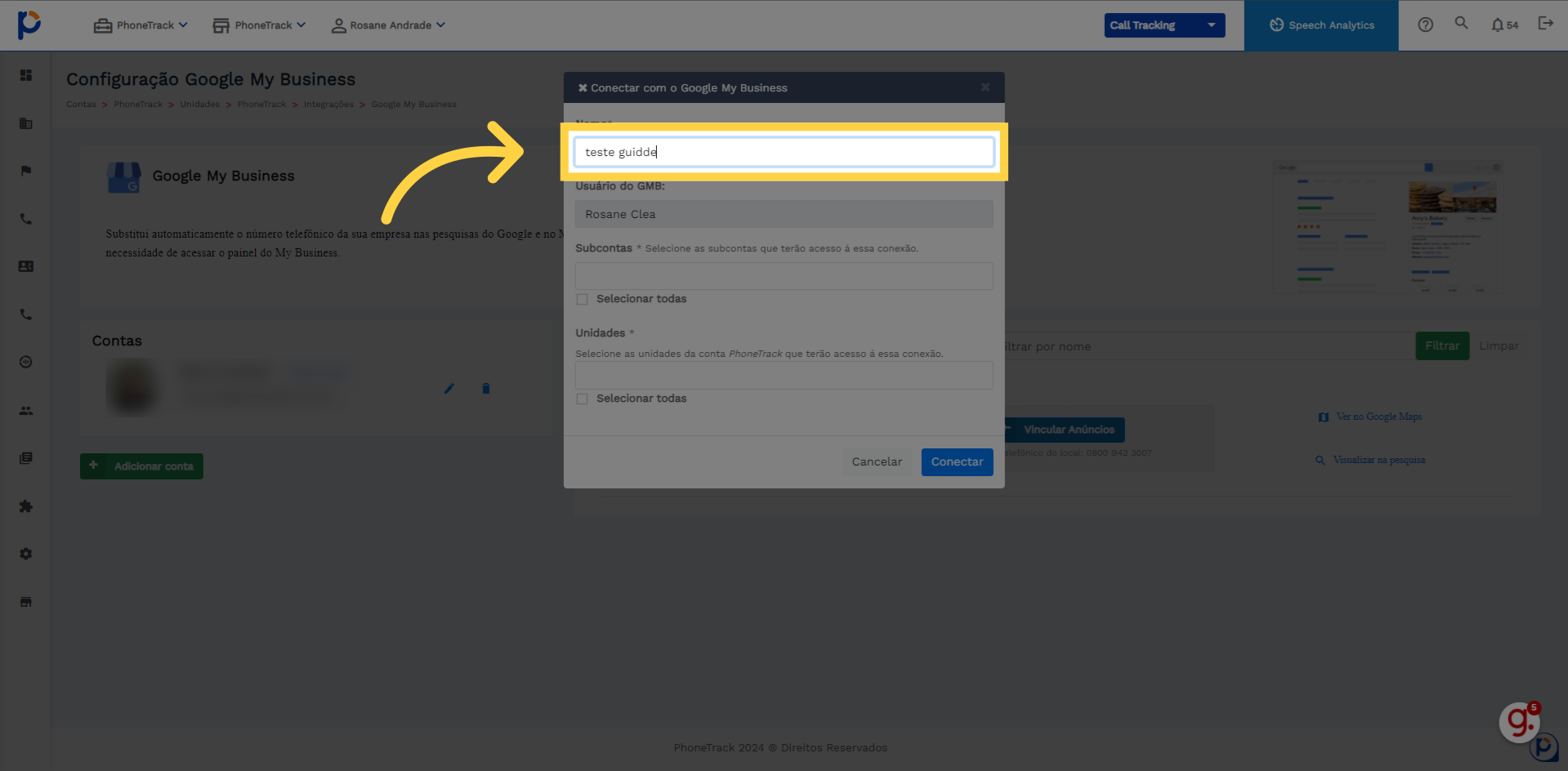The height and width of the screenshot is (771, 1568).
Task: Edit the account with pencil icon
Action: (x=449, y=389)
